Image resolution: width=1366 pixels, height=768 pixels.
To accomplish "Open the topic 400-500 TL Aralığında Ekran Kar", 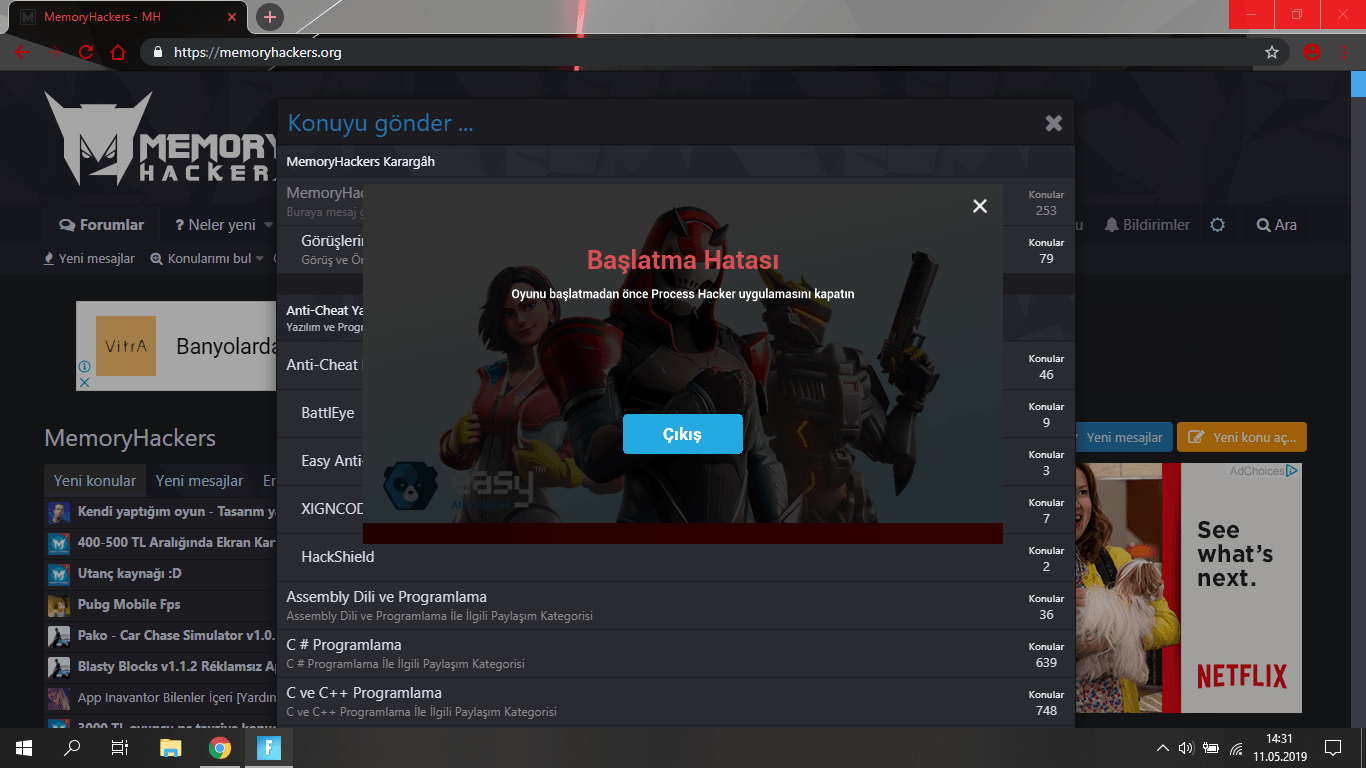I will coord(177,543).
